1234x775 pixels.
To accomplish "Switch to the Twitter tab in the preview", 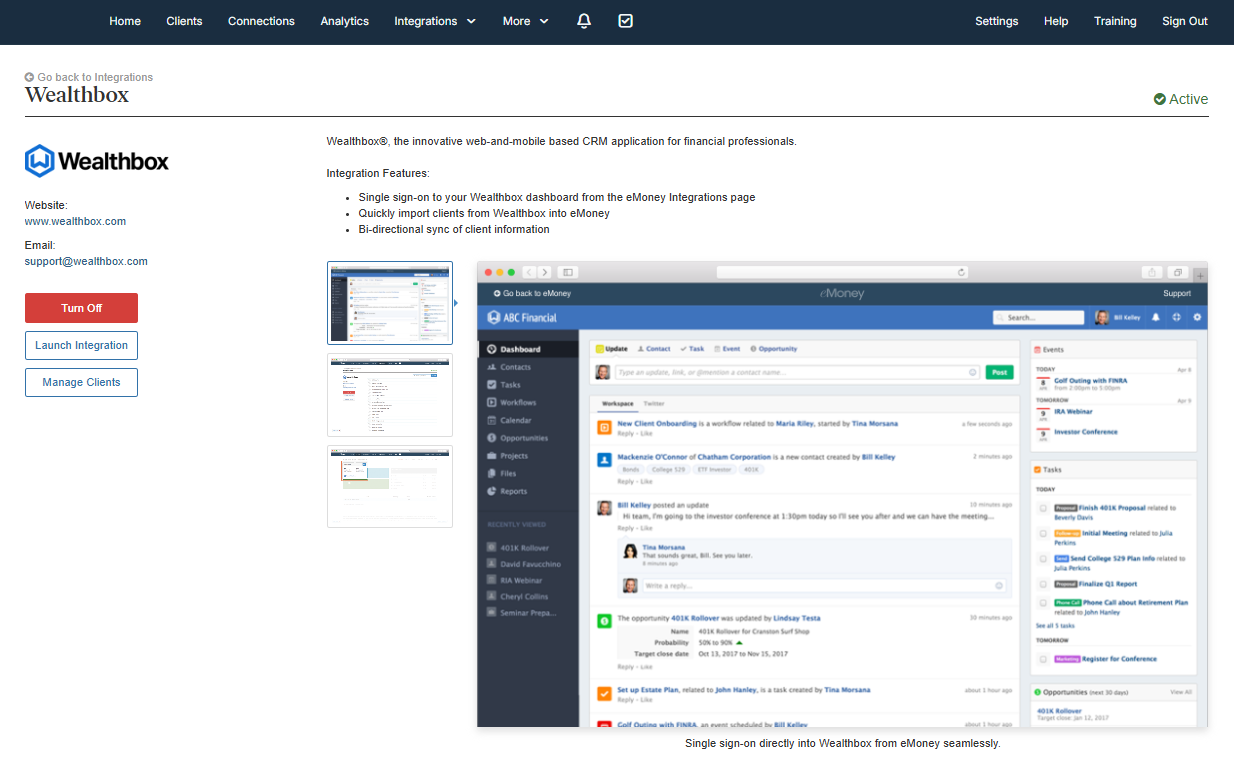I will [654, 404].
